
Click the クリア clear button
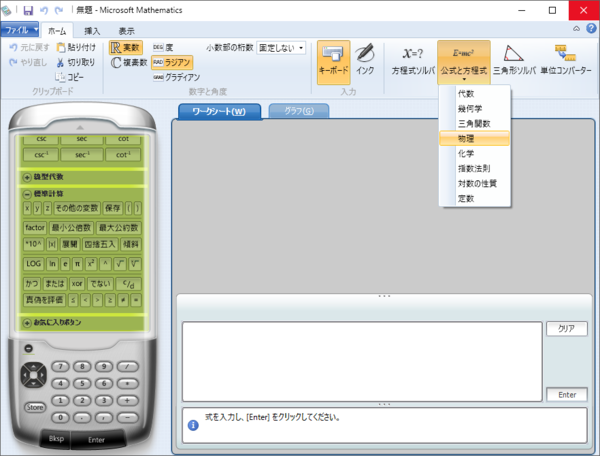tap(567, 328)
